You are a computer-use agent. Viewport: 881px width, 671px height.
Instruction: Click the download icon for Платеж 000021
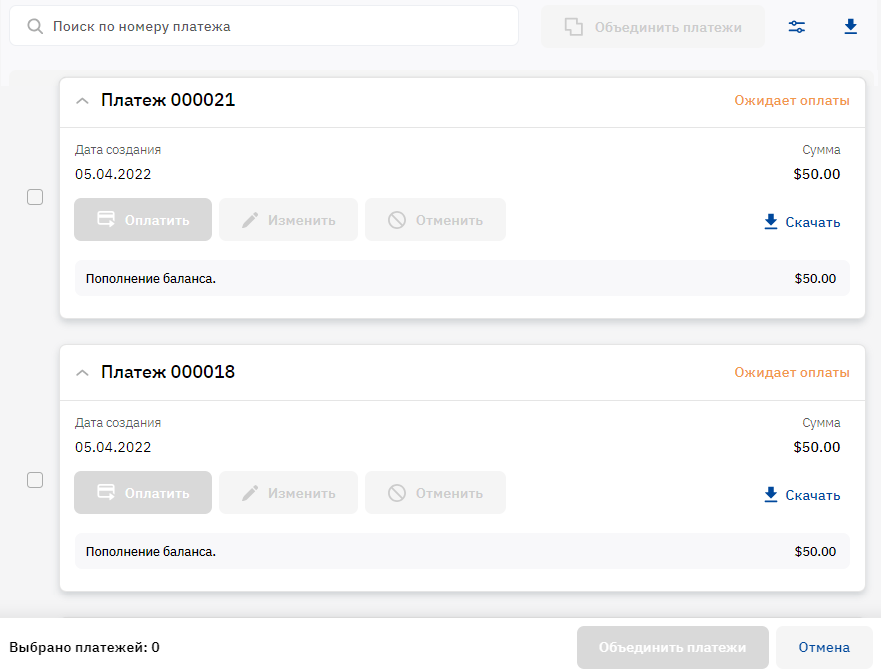coord(771,221)
